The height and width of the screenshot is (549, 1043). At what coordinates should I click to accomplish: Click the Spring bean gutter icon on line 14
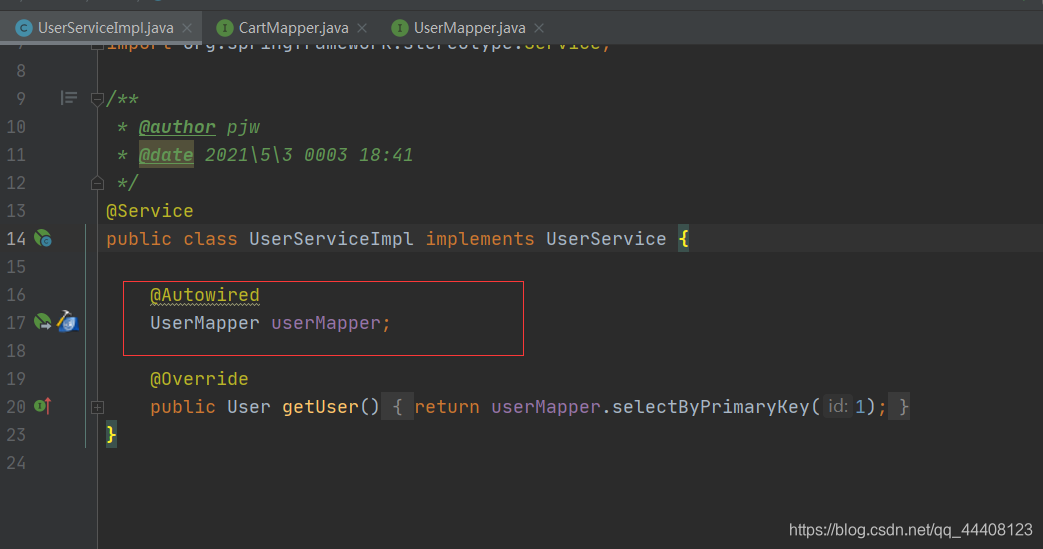click(43, 238)
